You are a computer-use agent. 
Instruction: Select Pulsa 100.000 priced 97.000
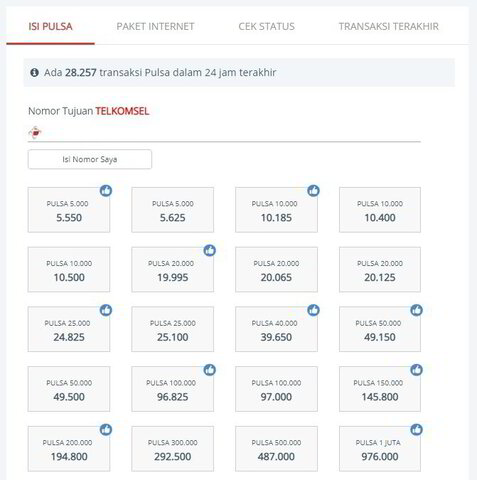[x=276, y=389]
